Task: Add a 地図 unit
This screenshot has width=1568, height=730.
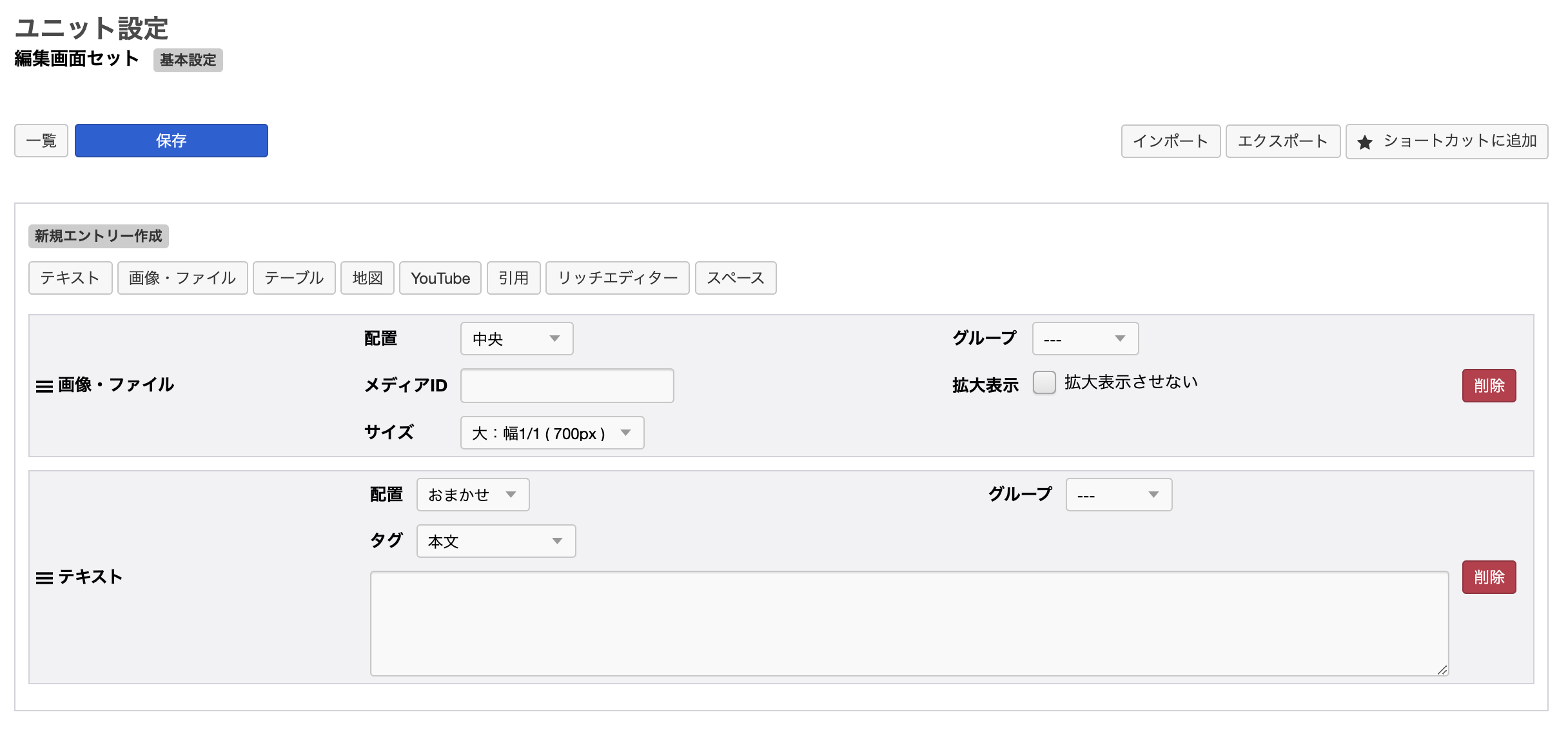Action: (367, 278)
